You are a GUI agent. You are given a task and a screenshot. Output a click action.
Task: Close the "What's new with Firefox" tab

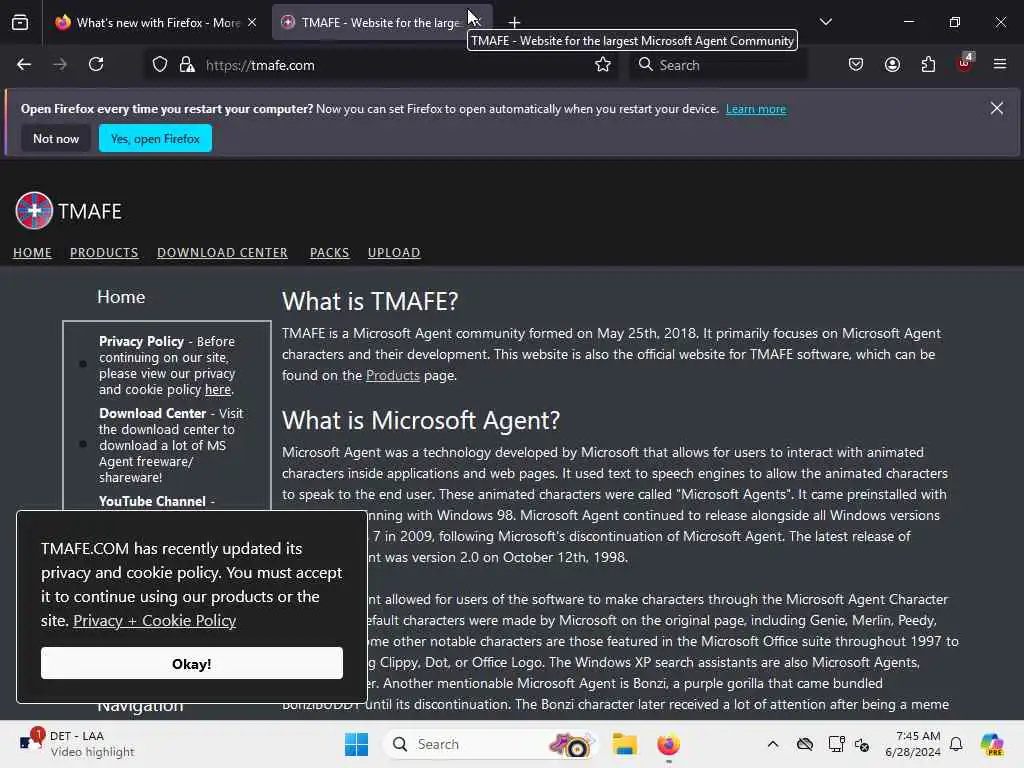[x=252, y=22]
